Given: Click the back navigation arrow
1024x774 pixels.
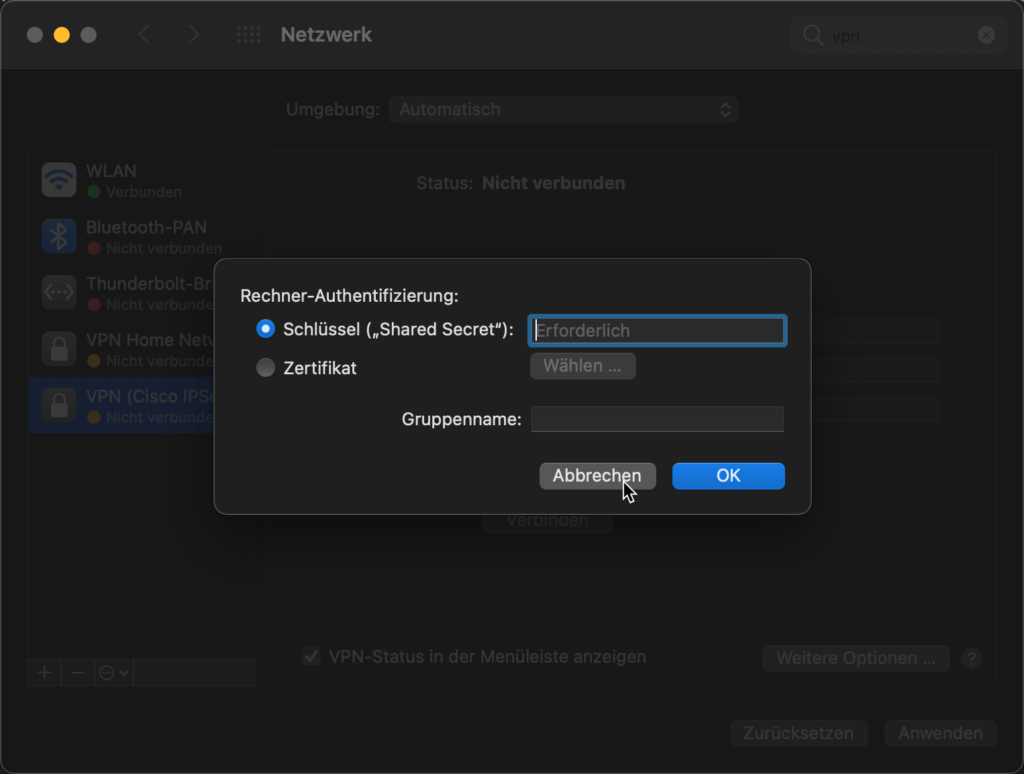Looking at the screenshot, I should 144,34.
